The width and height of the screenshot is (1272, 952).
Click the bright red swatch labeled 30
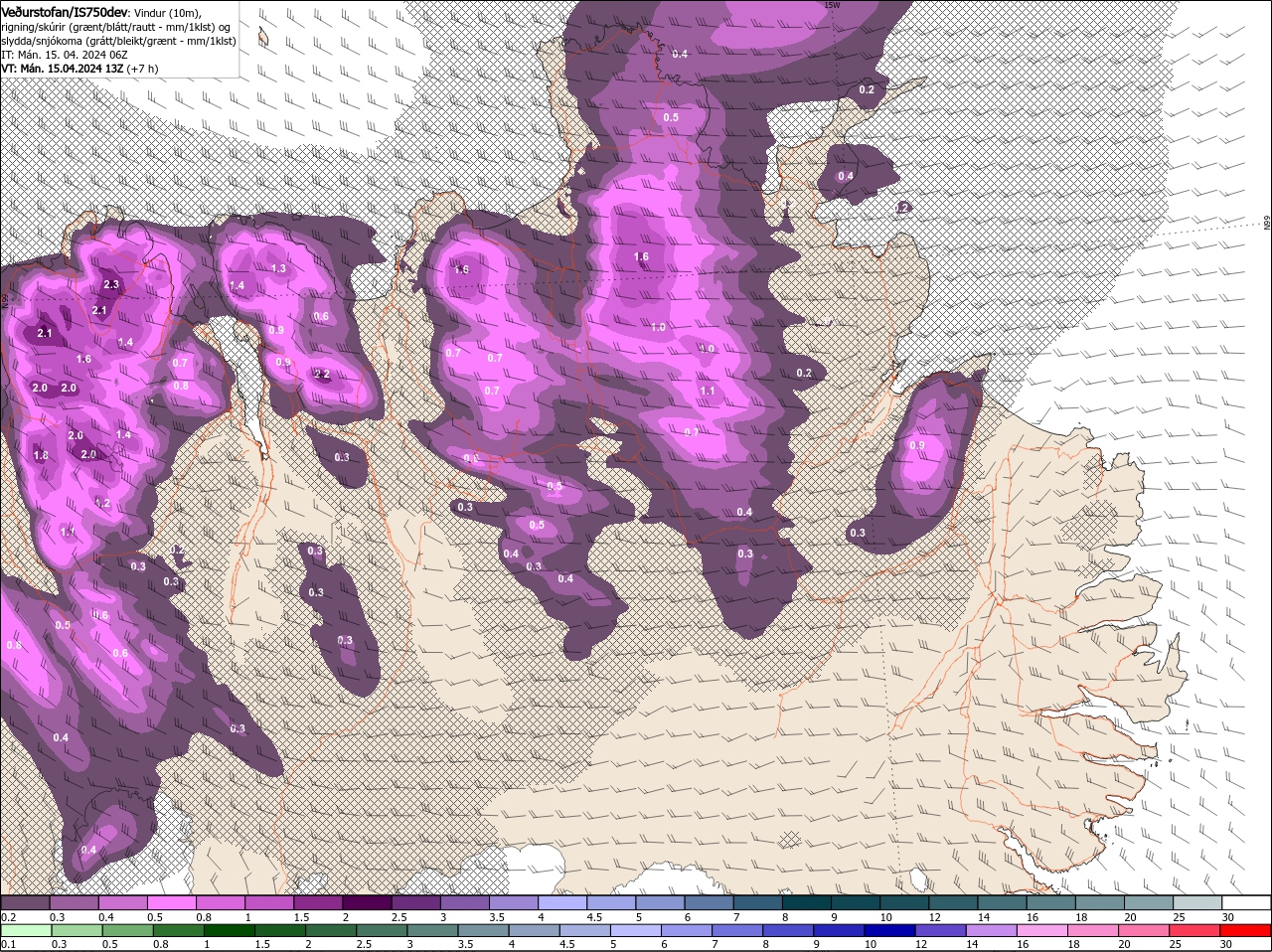(x=1246, y=930)
